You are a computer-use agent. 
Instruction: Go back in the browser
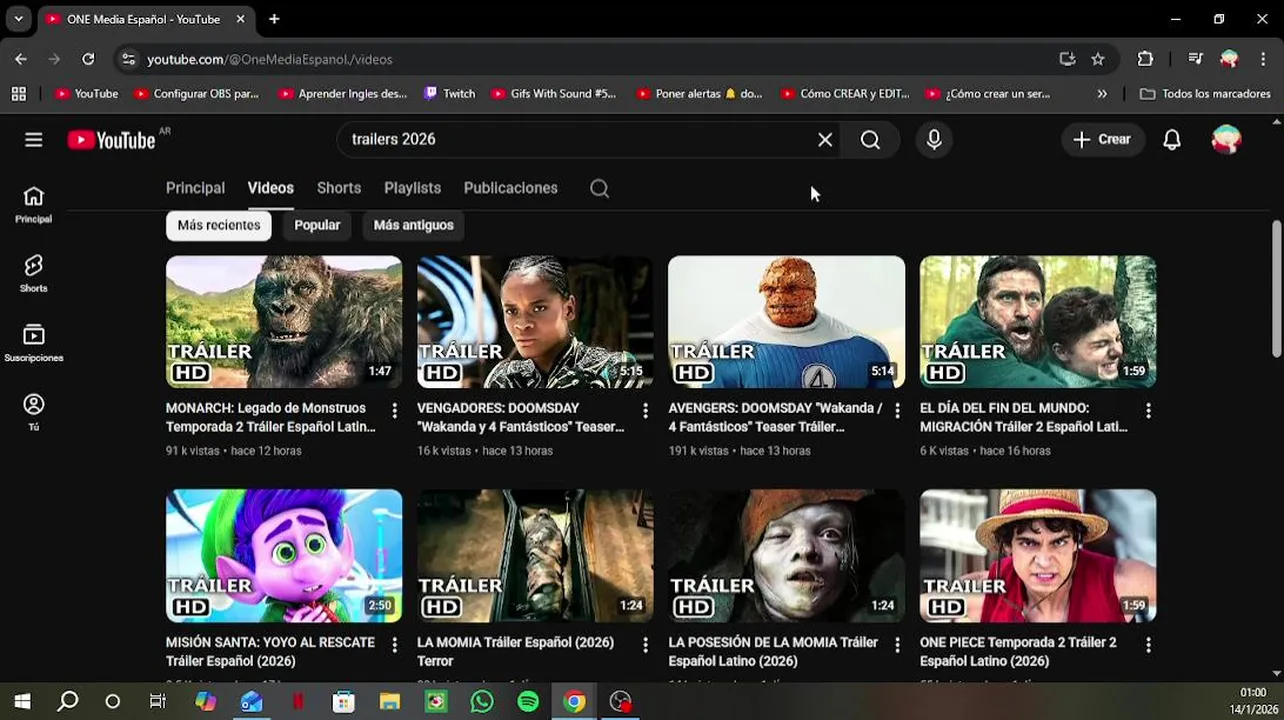click(x=21, y=59)
